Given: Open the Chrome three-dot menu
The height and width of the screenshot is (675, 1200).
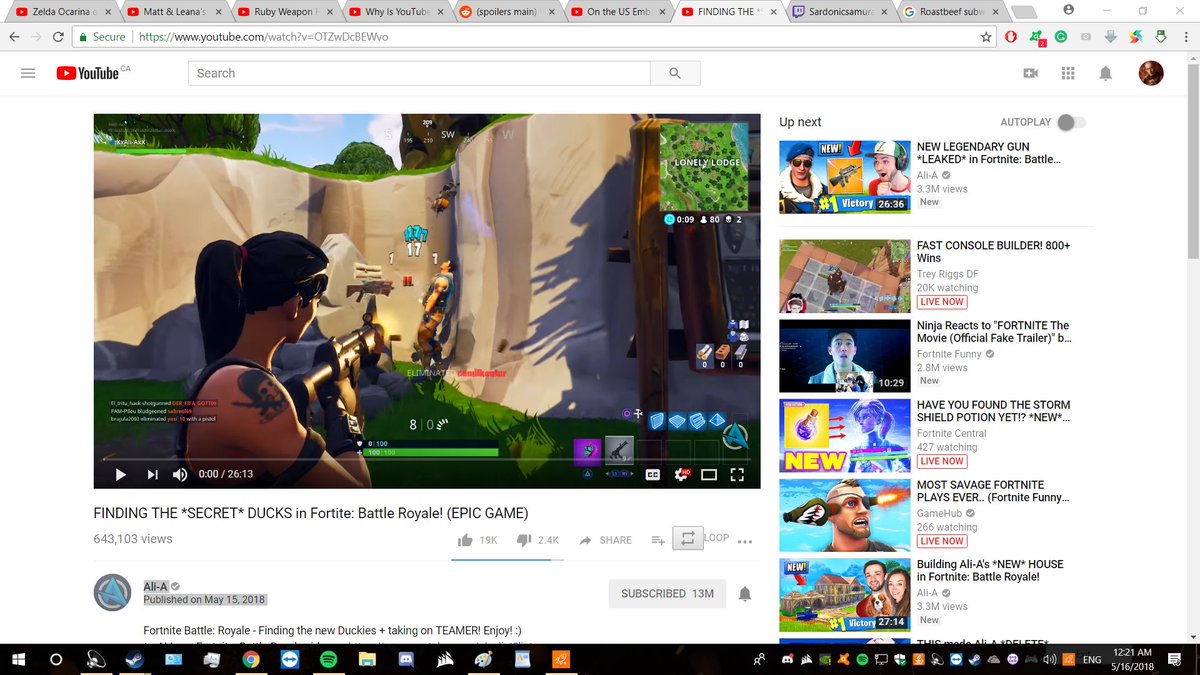Looking at the screenshot, I should point(1186,37).
